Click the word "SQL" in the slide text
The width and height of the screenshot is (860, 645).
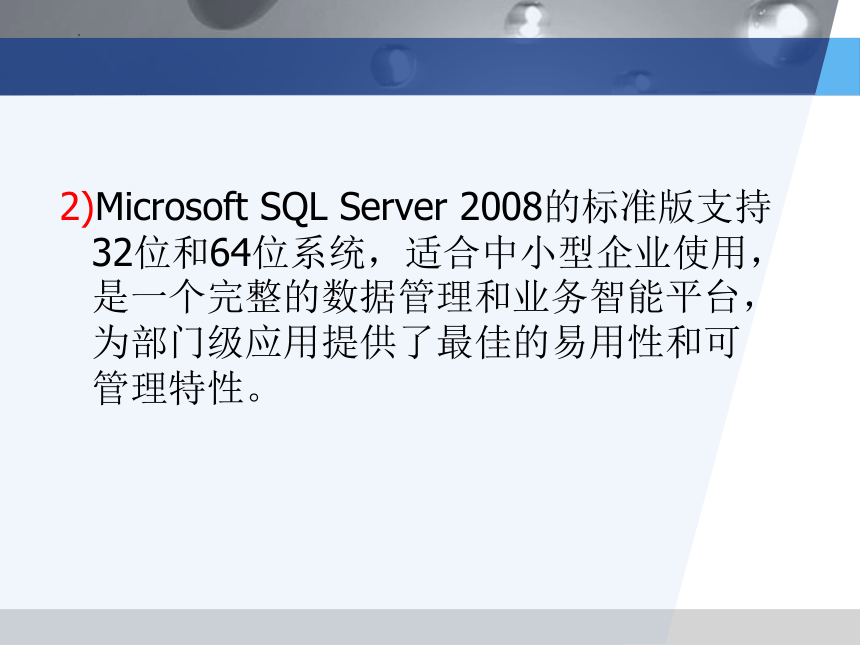pyautogui.click(x=293, y=208)
